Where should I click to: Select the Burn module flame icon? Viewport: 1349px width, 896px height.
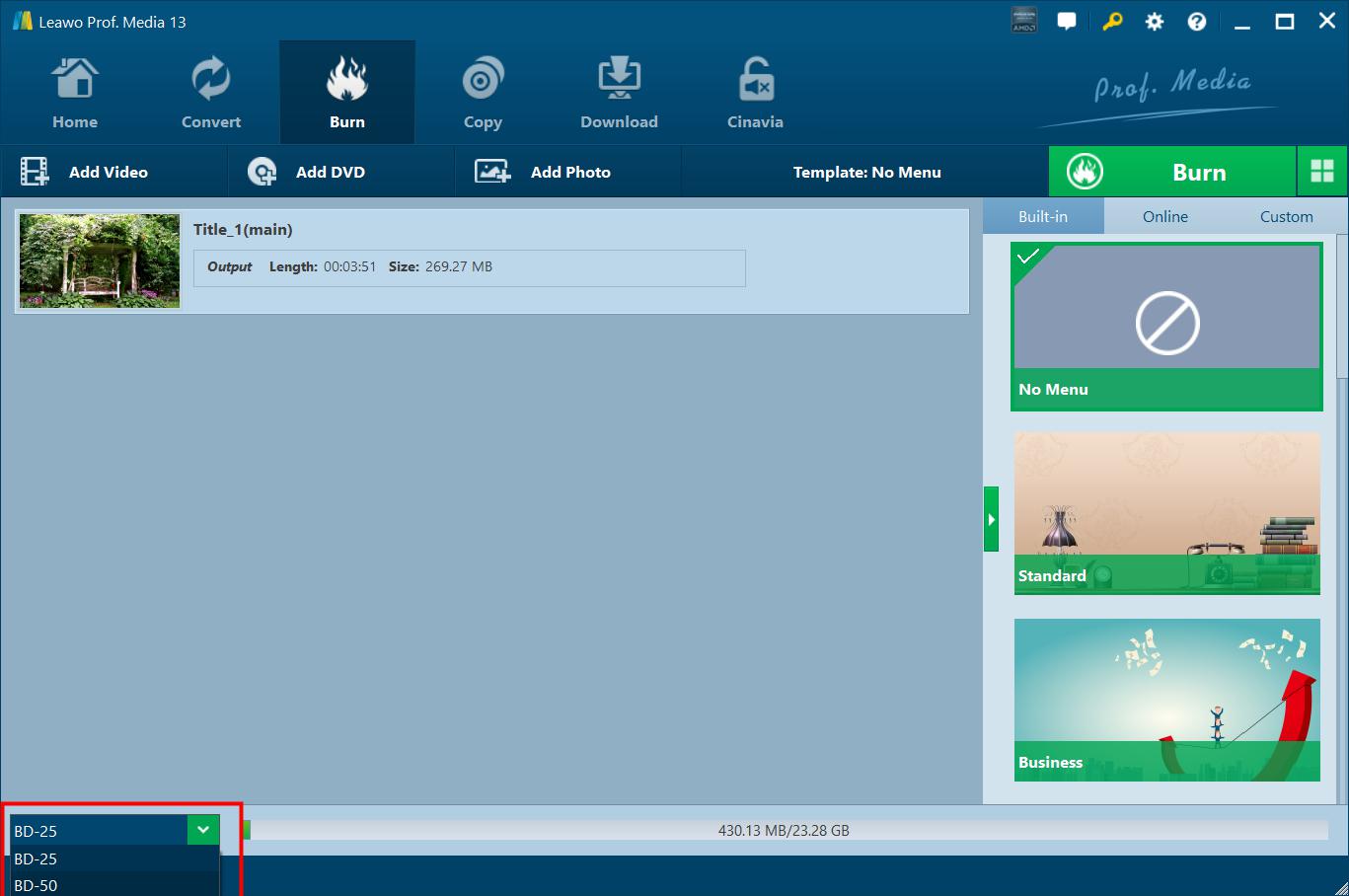tap(347, 79)
